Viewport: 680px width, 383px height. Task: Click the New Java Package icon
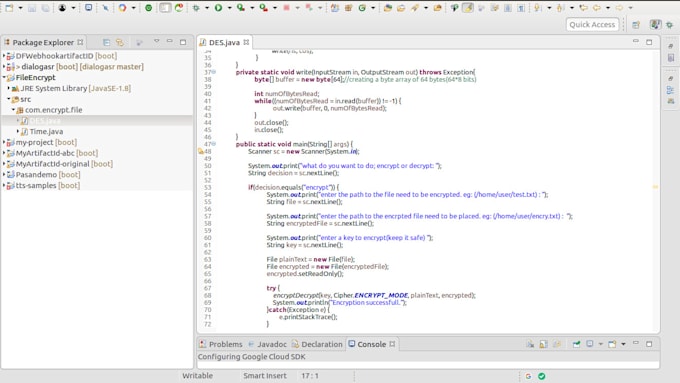tap(348, 8)
